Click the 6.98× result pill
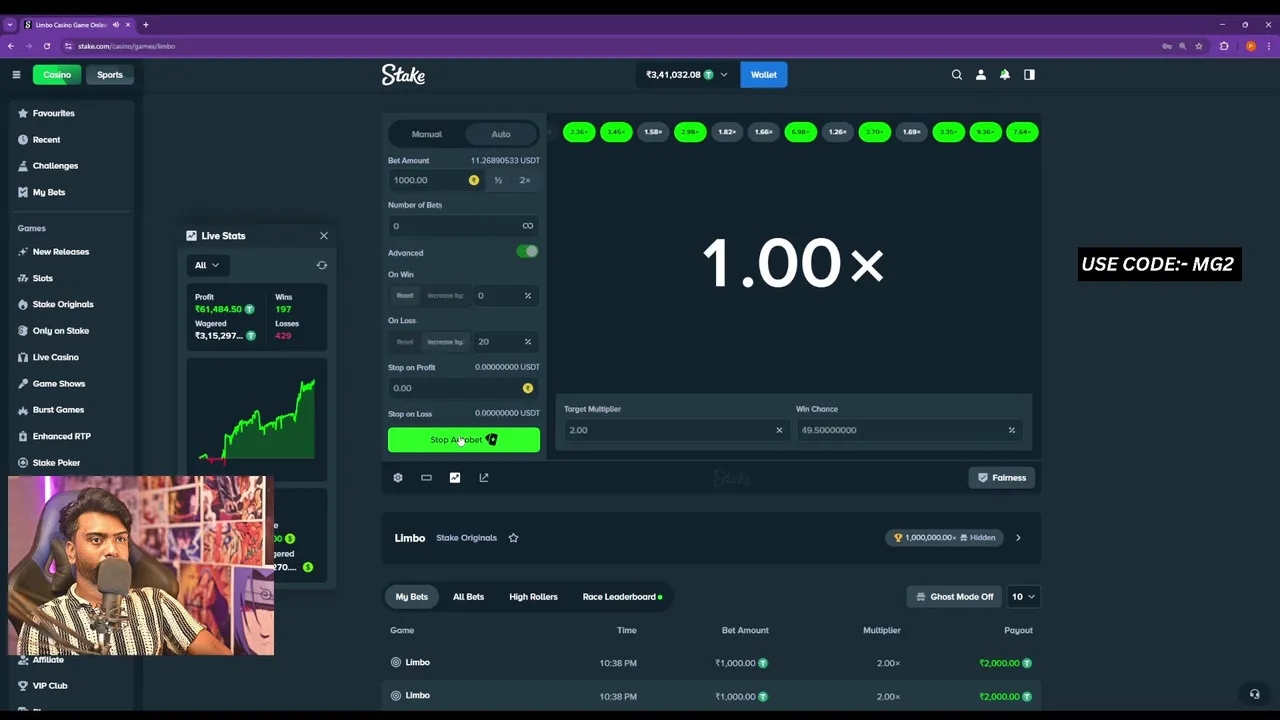Image resolution: width=1280 pixels, height=720 pixels. (x=800, y=132)
